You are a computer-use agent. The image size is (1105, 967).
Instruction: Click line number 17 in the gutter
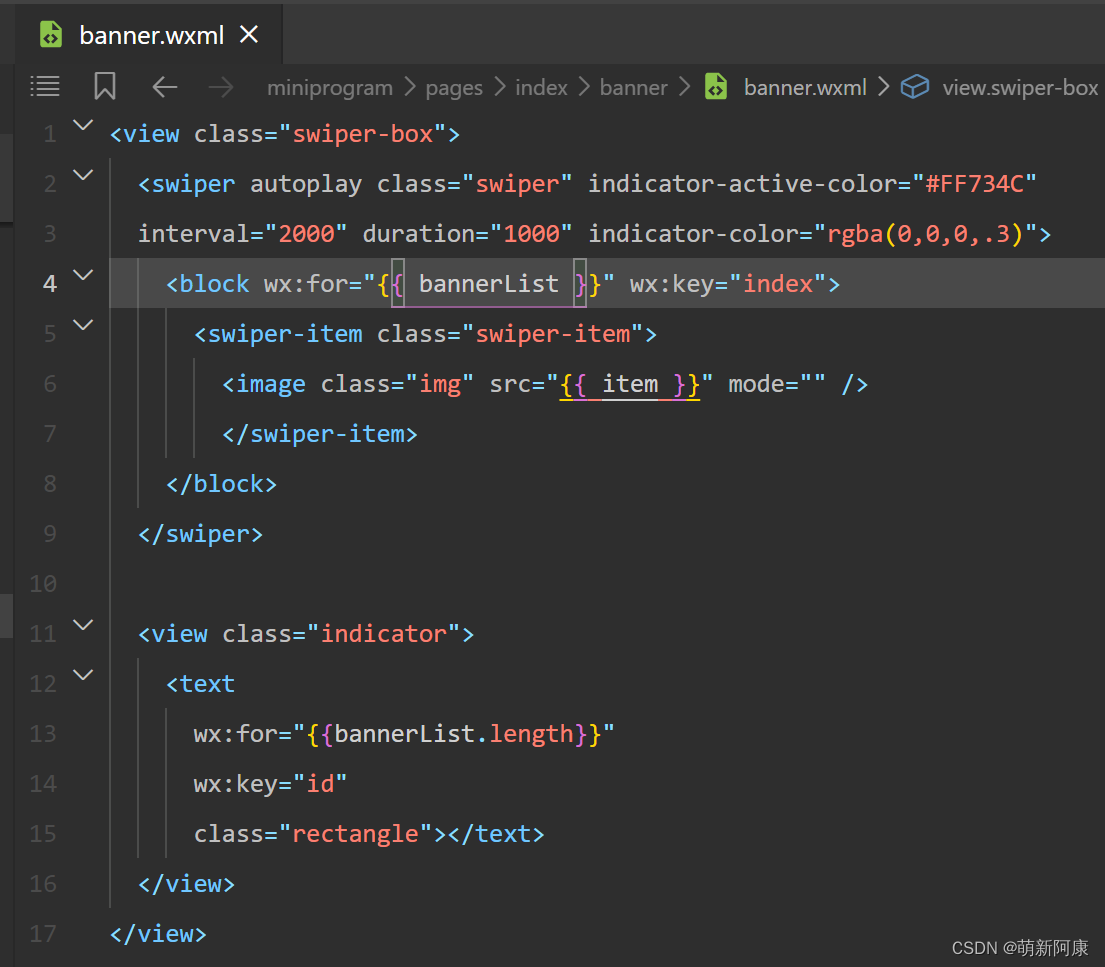[42, 934]
